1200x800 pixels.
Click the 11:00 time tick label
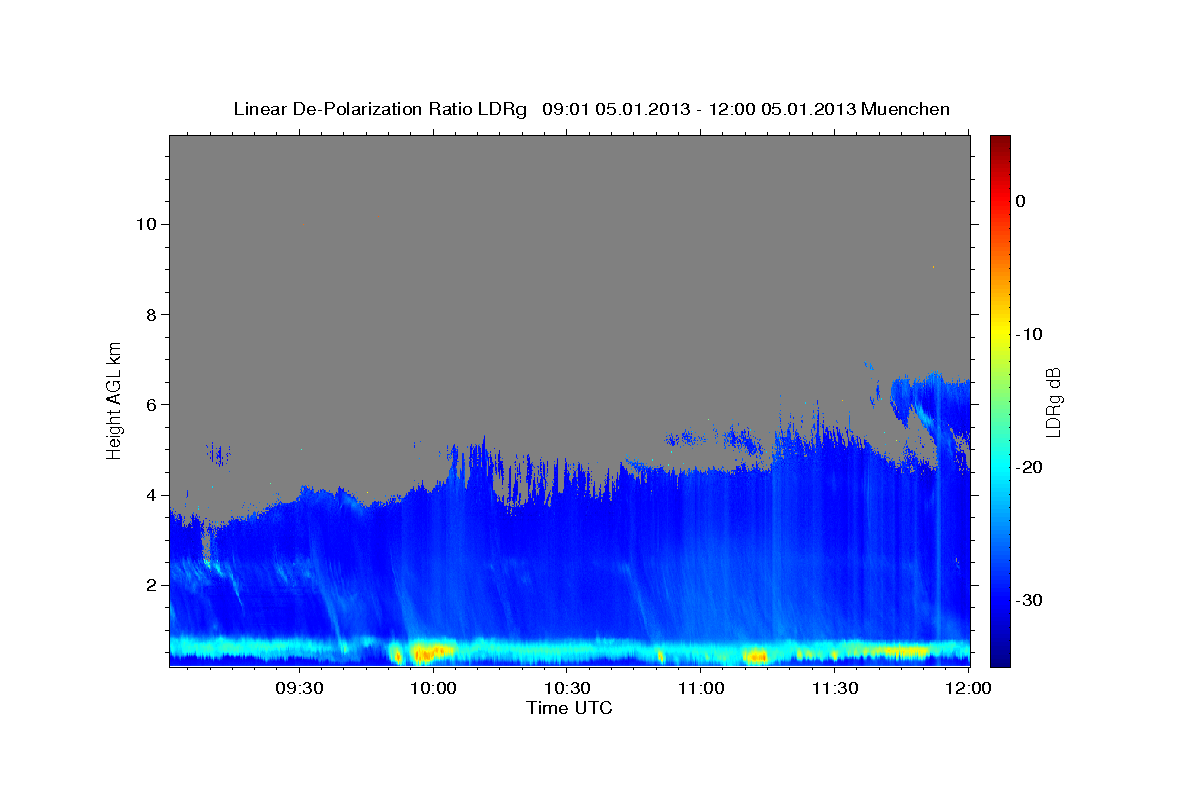[701, 688]
